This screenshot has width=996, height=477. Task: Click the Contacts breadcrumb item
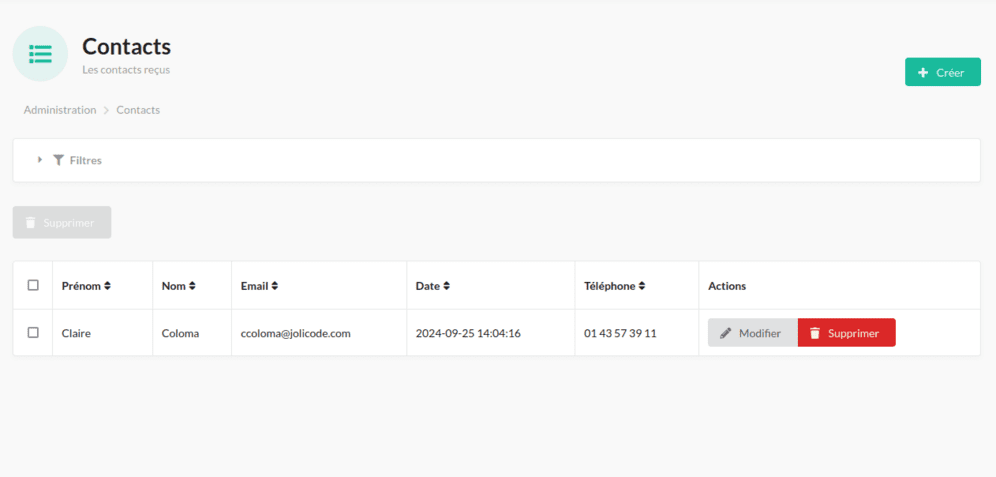(x=138, y=110)
